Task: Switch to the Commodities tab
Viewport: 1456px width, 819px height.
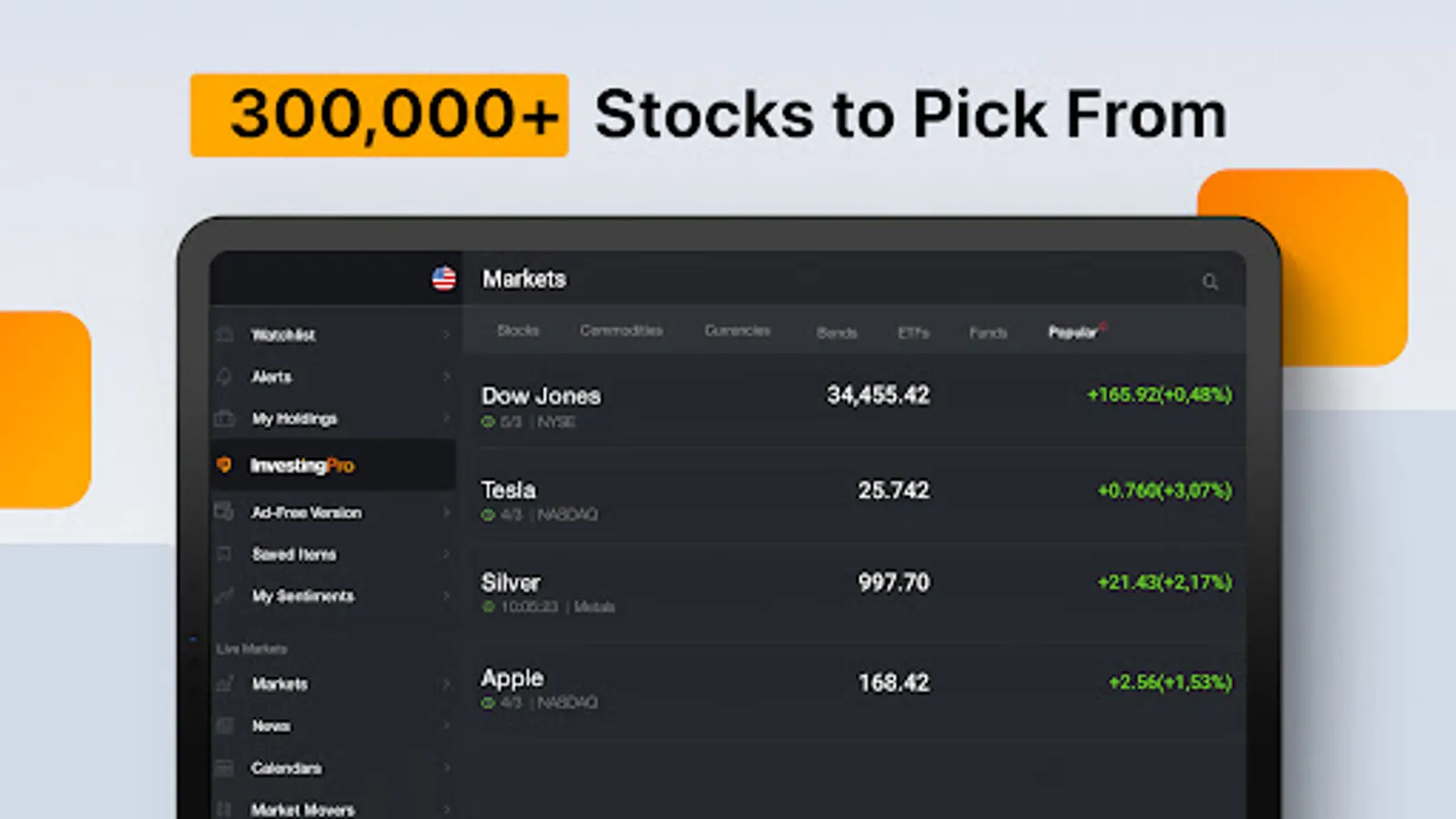Action: click(622, 330)
